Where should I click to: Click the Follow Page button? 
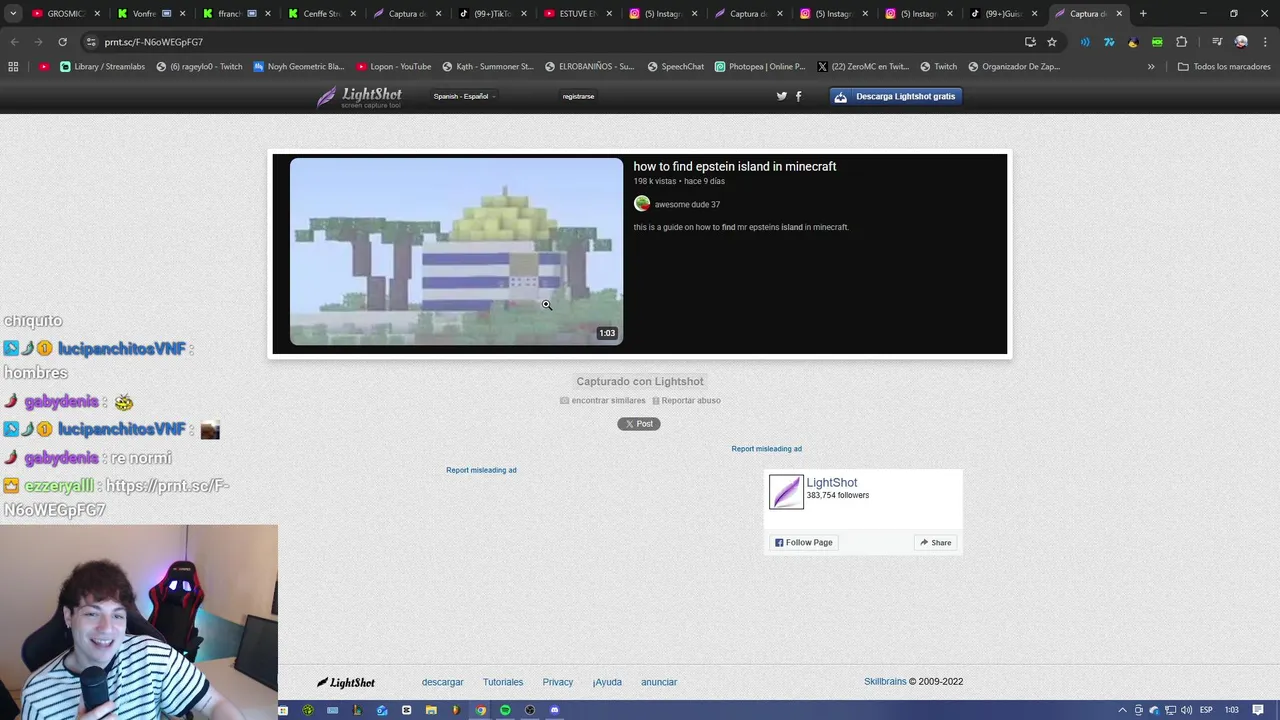click(x=804, y=543)
